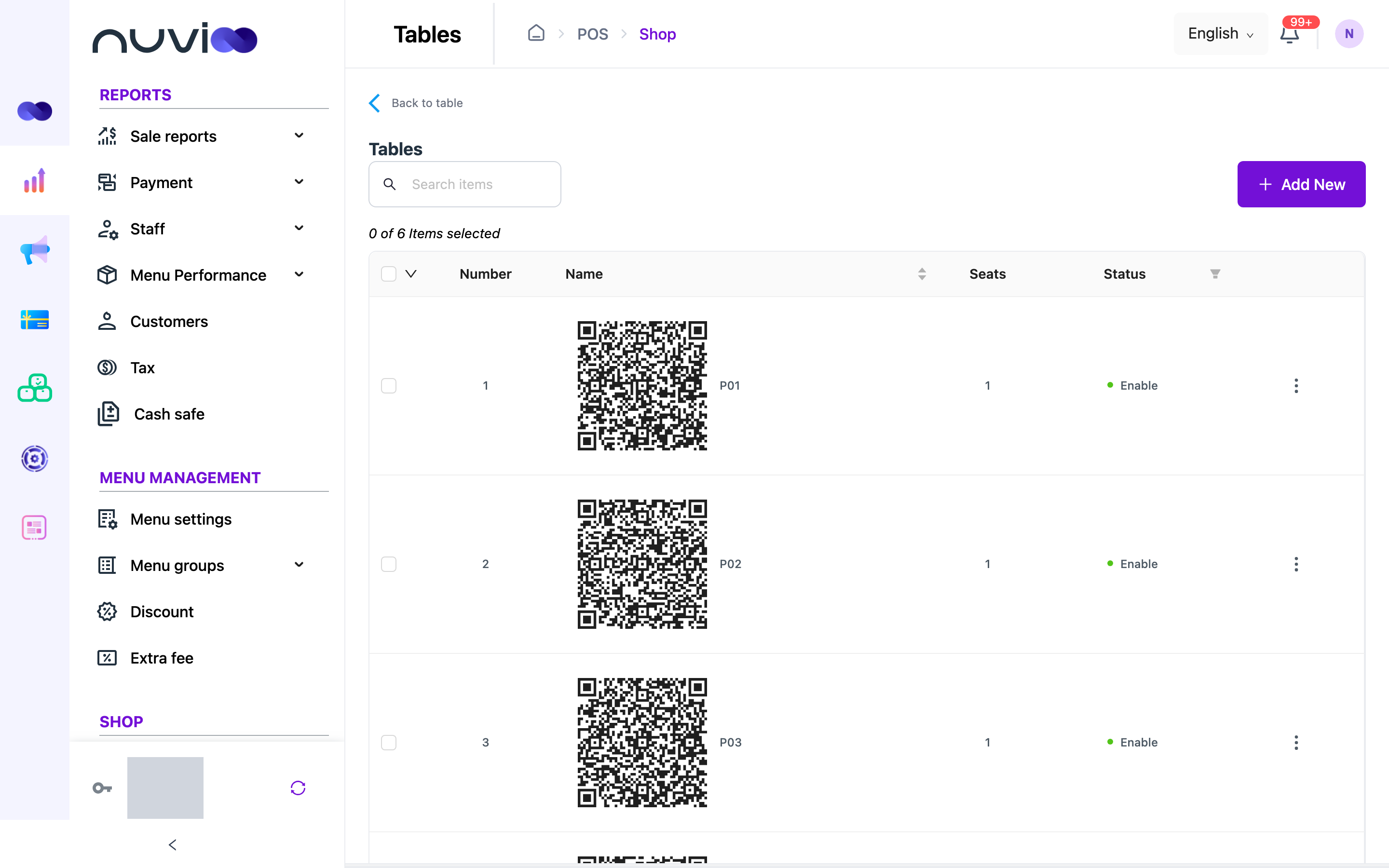Click the P01 table name text
This screenshot has height=868, width=1389.
pos(730,386)
